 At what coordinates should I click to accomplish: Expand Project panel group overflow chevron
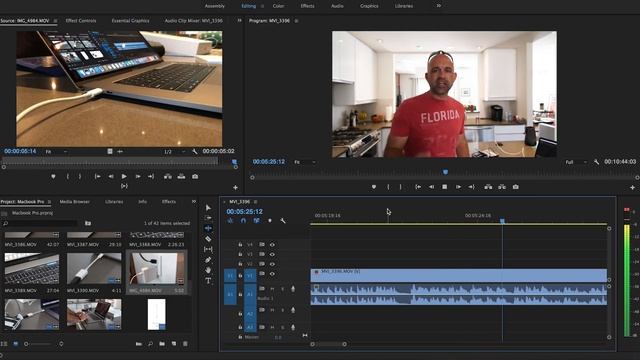(x=193, y=201)
